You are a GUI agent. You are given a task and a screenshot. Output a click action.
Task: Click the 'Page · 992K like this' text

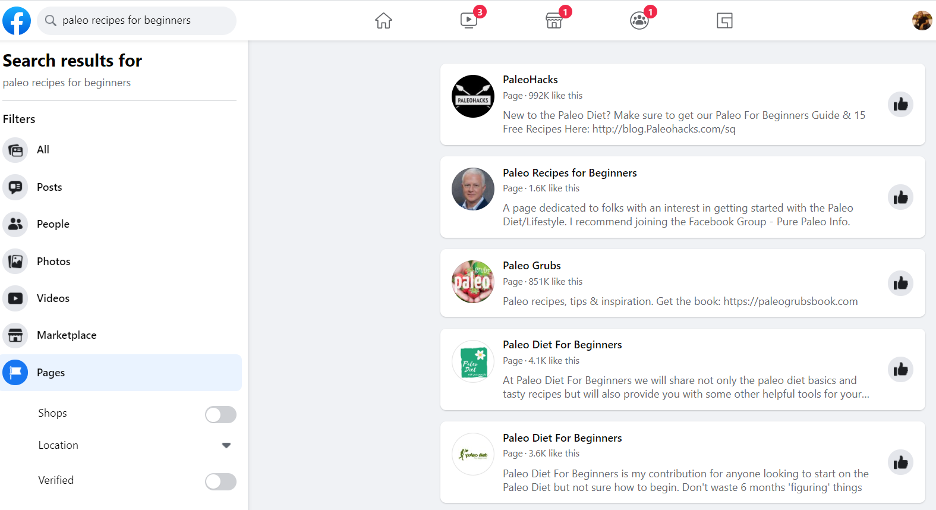[542, 96]
